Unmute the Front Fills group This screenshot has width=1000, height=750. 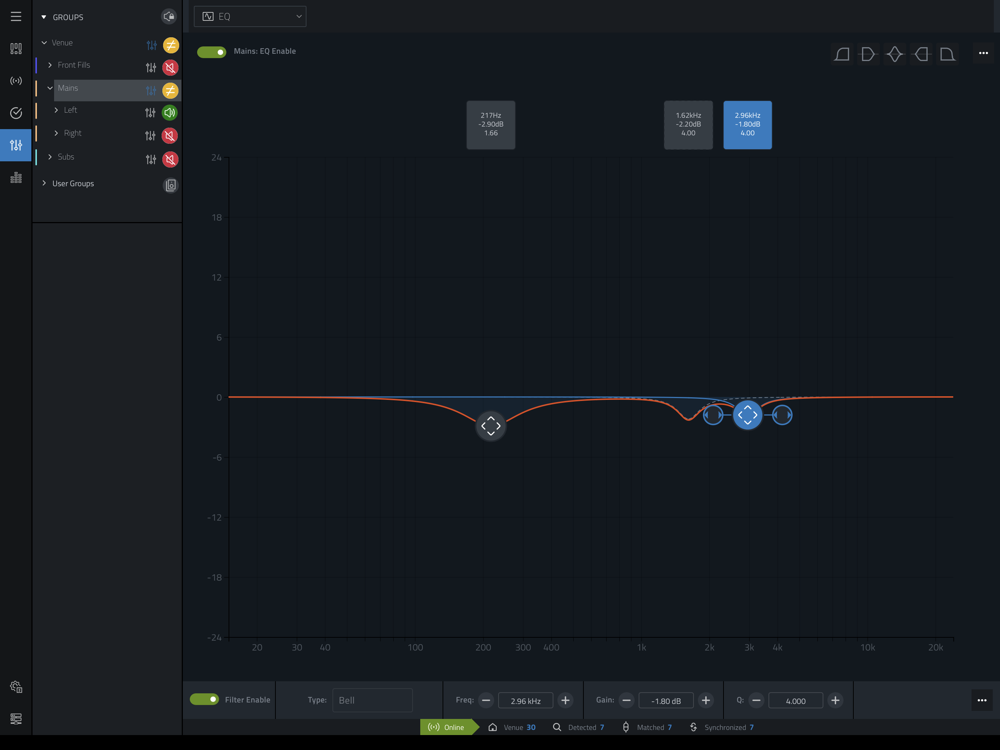[x=170, y=68]
